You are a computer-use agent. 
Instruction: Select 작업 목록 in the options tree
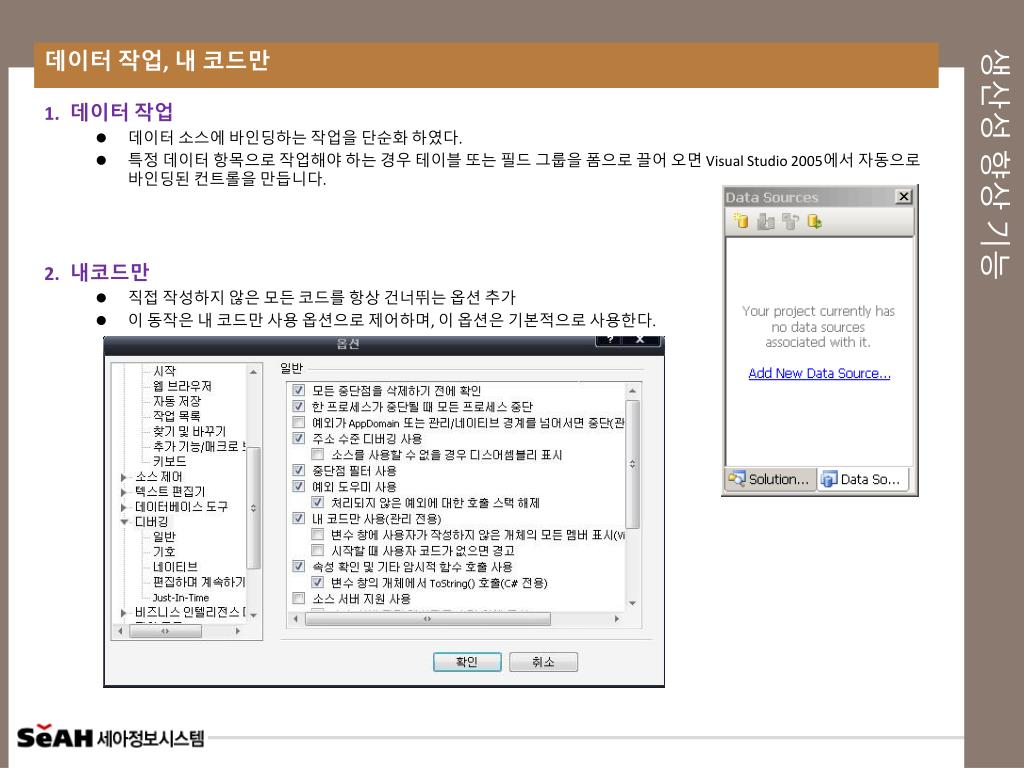point(176,415)
